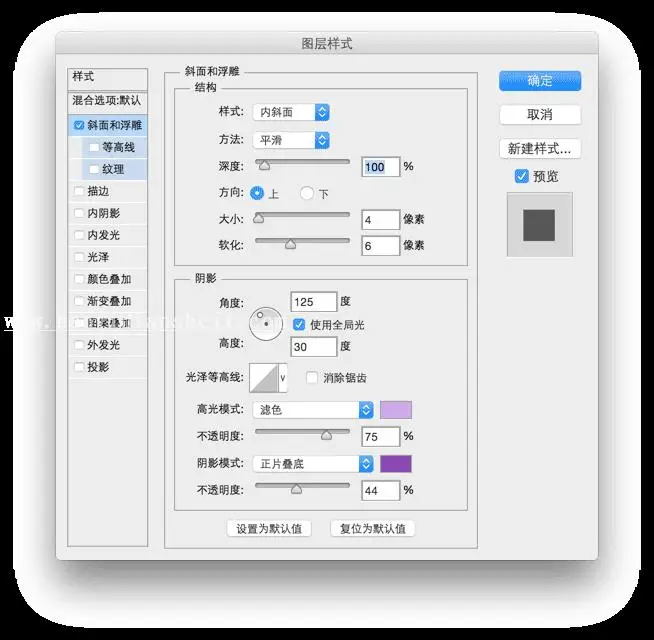Viewport: 654px width, 640px height.
Task: Click the 高度 input field showing 30
Action: (314, 347)
